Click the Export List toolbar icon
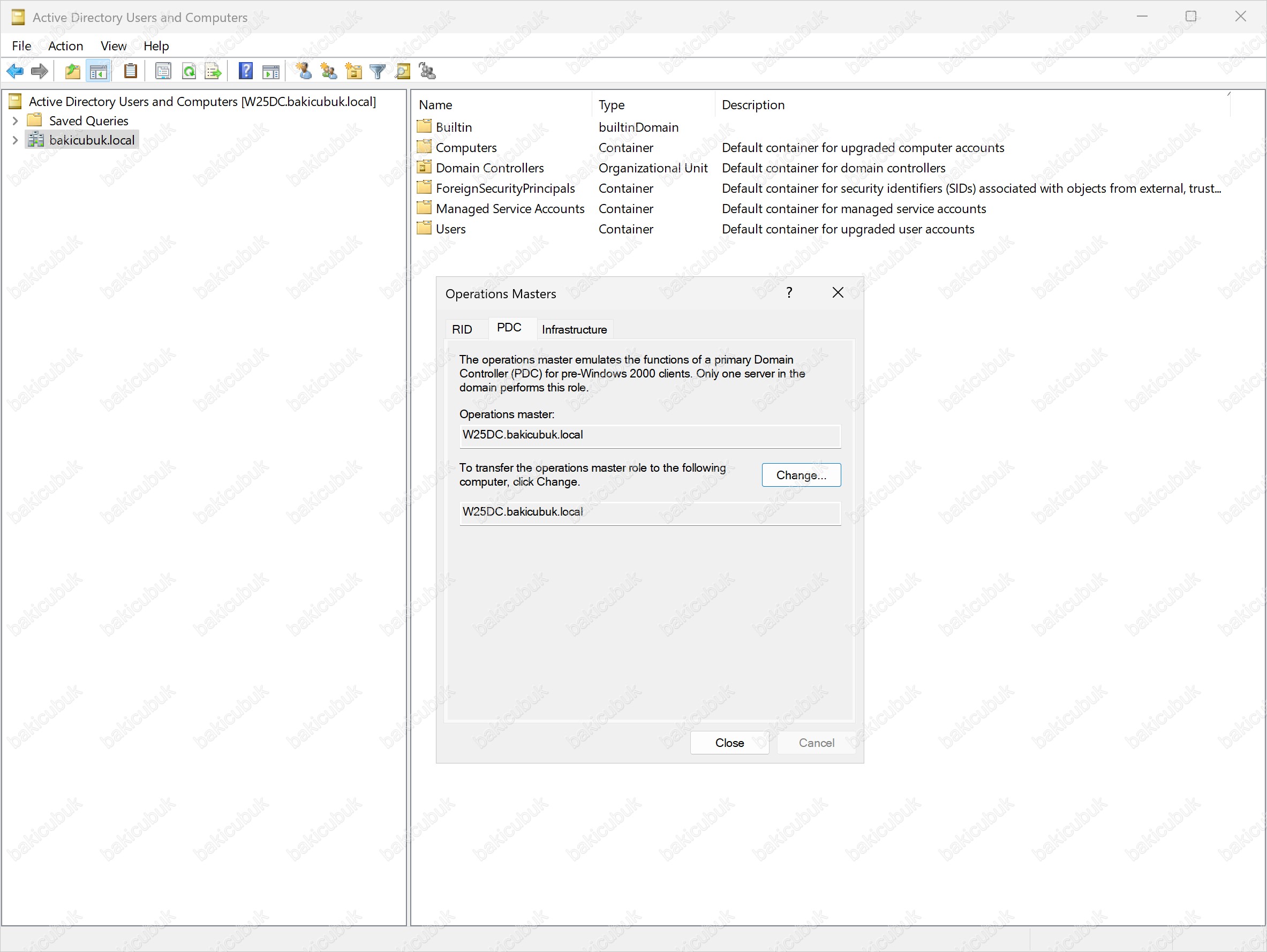The height and width of the screenshot is (952, 1267). click(x=213, y=72)
